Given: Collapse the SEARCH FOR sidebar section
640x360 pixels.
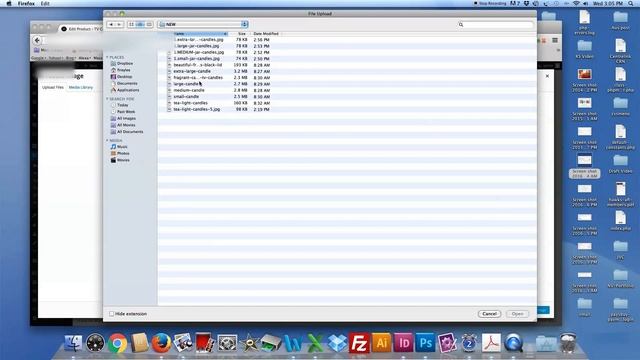Looking at the screenshot, I should point(107,99).
